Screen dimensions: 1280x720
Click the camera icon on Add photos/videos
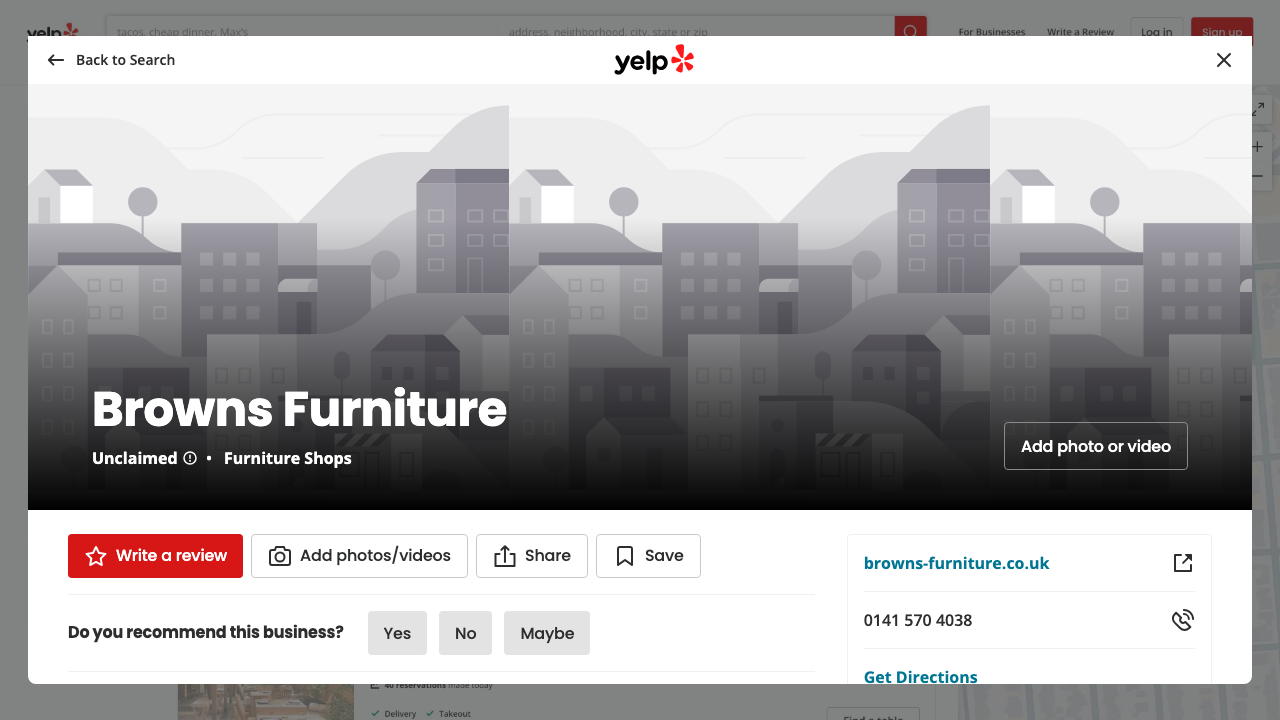(280, 556)
